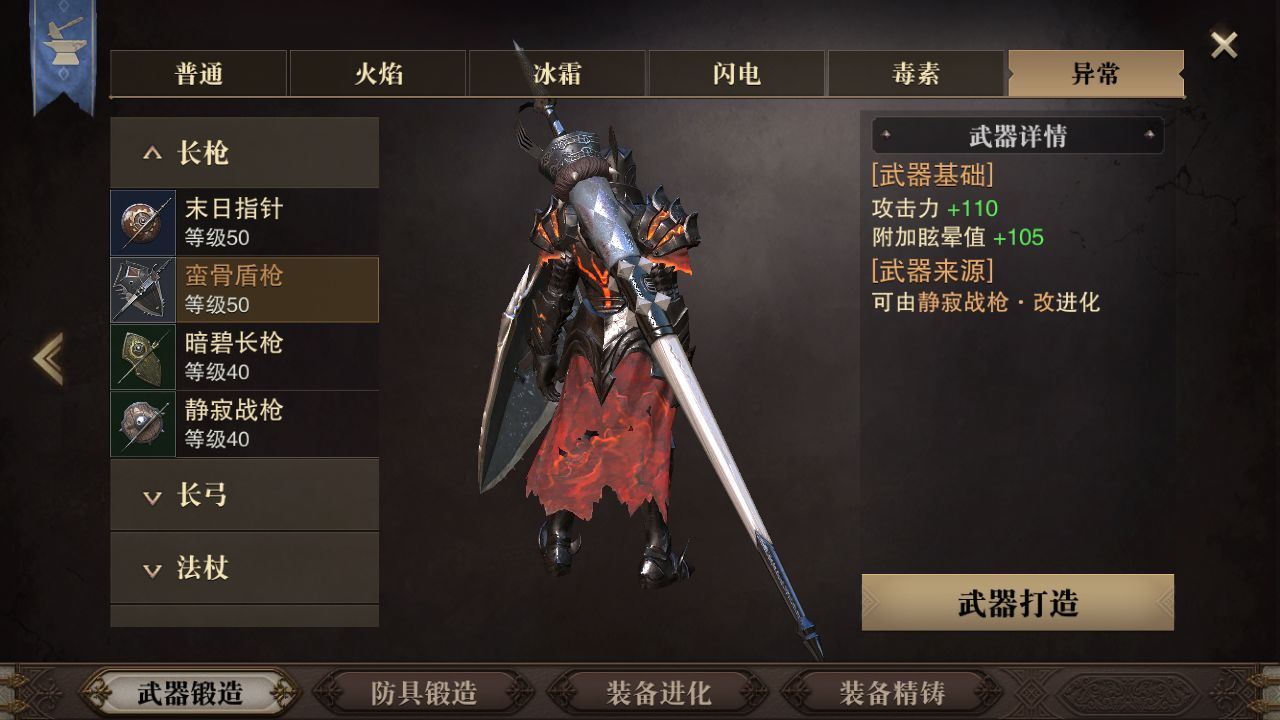The width and height of the screenshot is (1280, 720).
Task: Click the 武器打造 craft button
Action: pos(1018,603)
